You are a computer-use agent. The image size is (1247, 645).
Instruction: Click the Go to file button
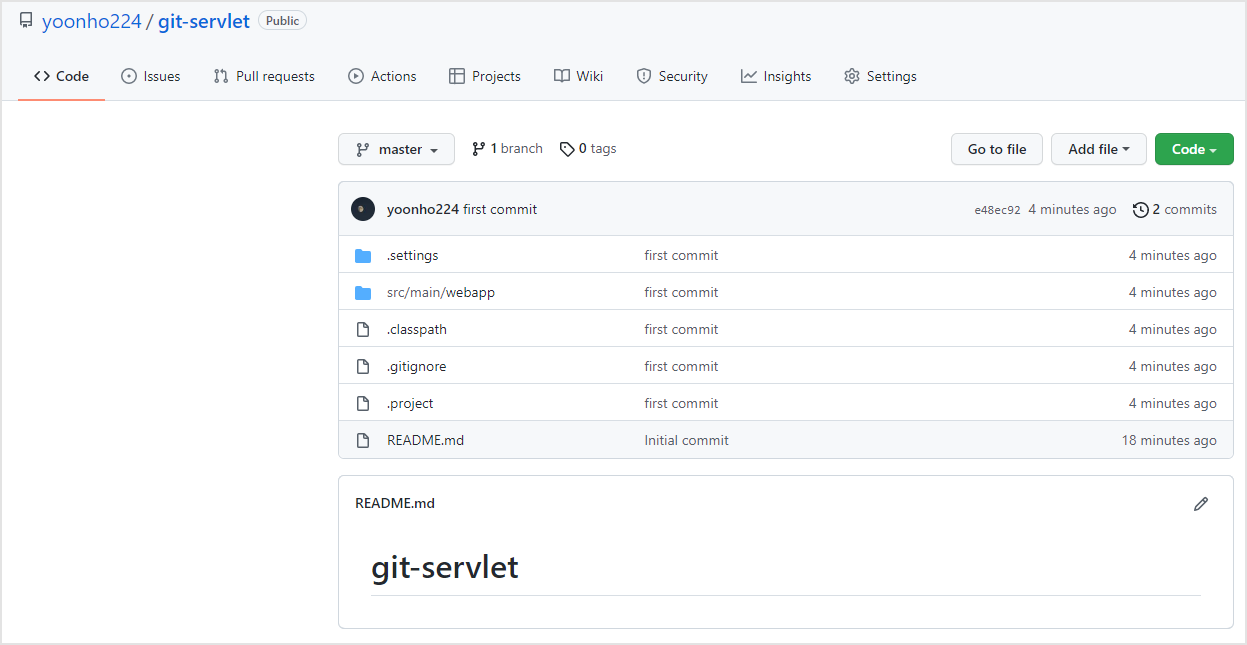(x=997, y=149)
